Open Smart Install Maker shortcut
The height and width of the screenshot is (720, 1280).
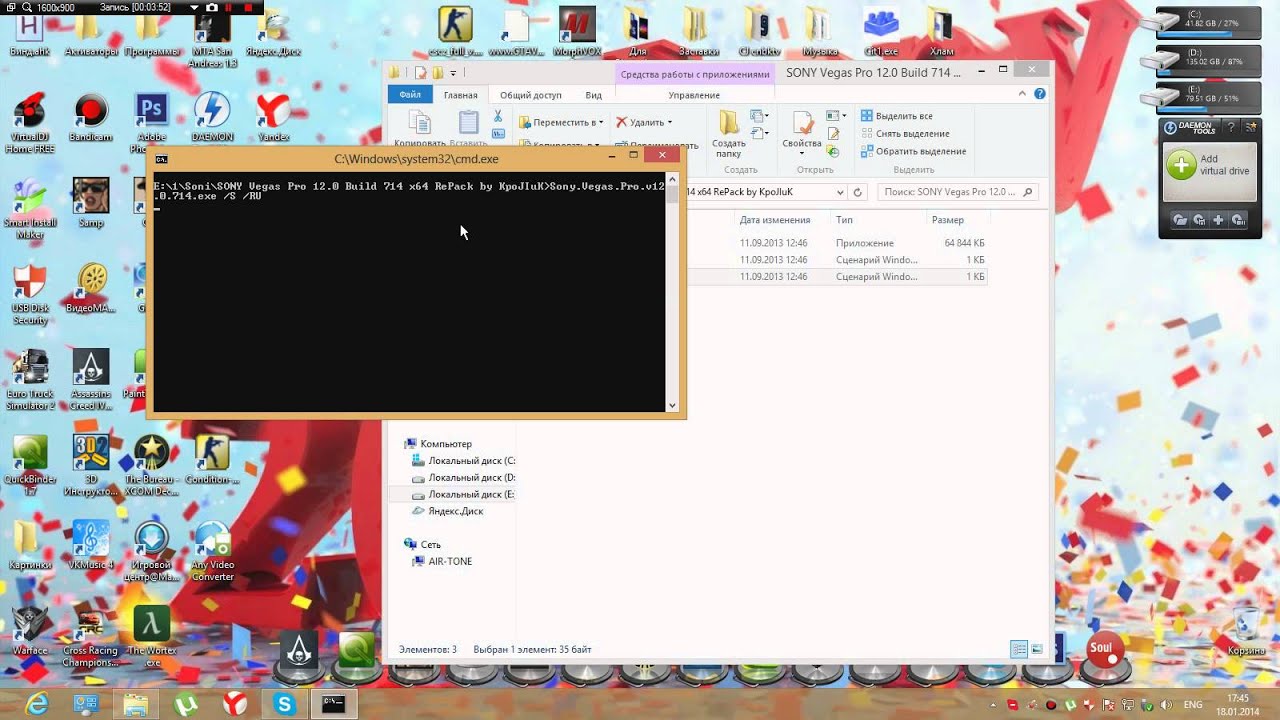pos(30,208)
